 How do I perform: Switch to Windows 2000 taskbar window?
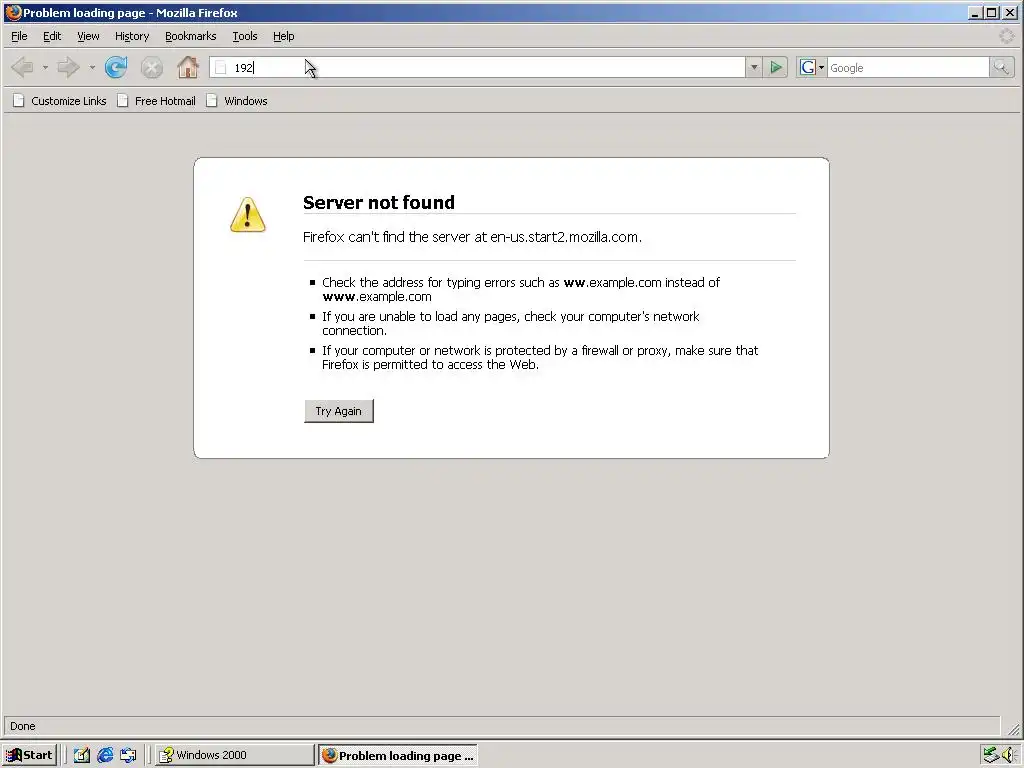point(234,755)
